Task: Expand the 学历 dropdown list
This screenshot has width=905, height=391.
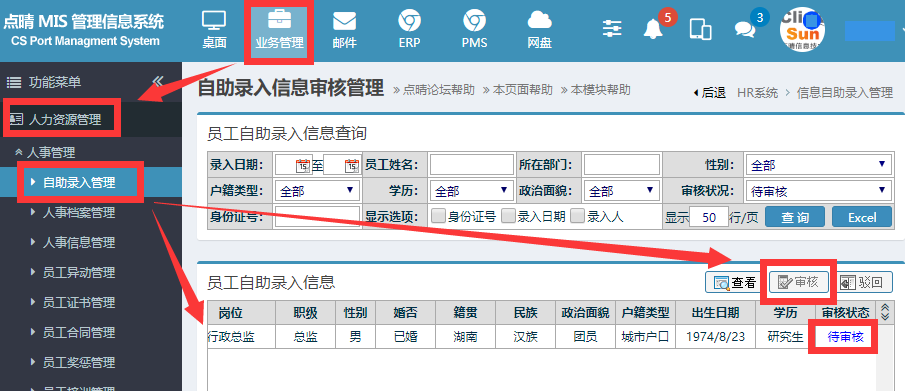Action: tap(471, 191)
